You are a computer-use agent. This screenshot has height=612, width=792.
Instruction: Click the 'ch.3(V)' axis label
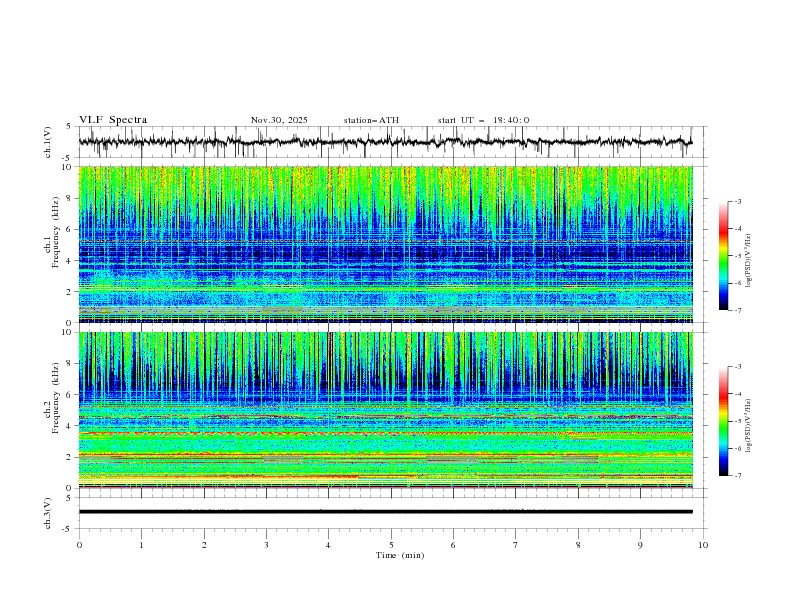coord(48,513)
